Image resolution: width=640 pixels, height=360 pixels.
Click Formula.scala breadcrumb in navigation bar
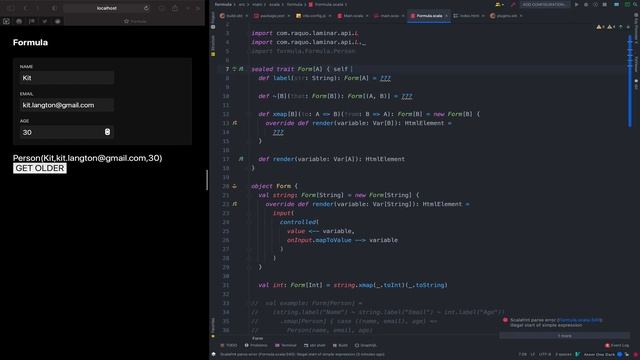326,4
